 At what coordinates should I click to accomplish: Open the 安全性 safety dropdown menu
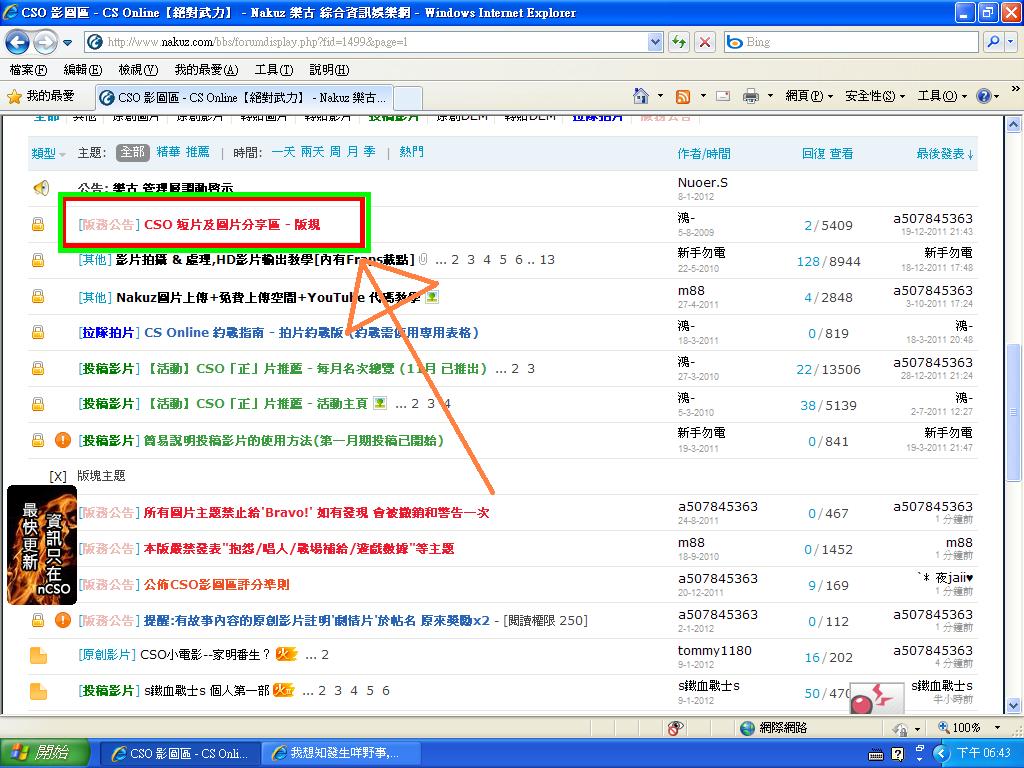point(874,96)
